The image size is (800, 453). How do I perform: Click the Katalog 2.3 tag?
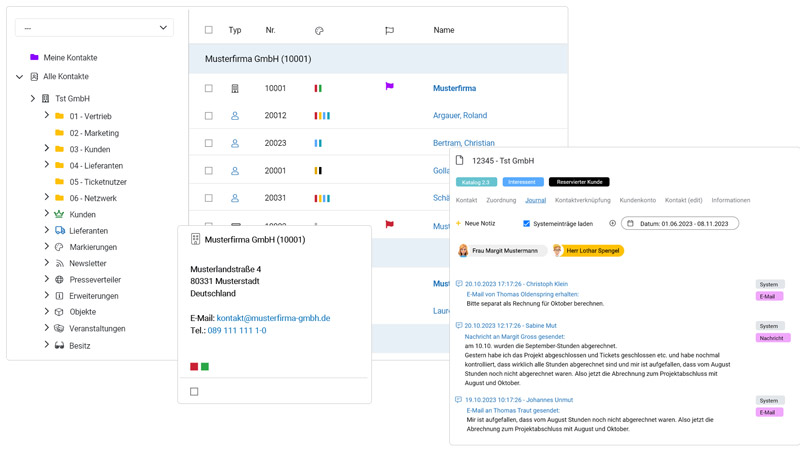click(476, 182)
